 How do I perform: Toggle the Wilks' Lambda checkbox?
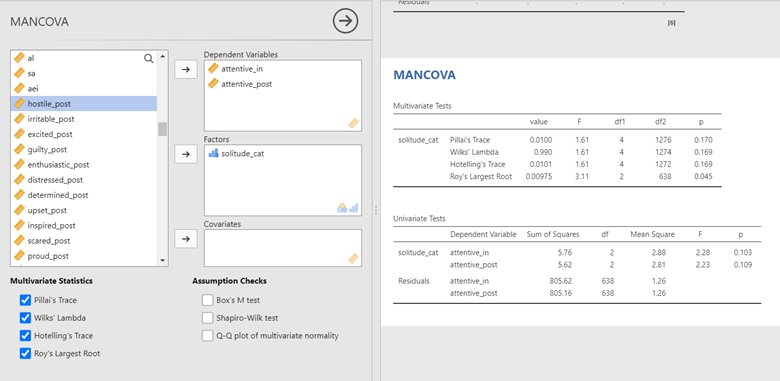[x=25, y=318]
